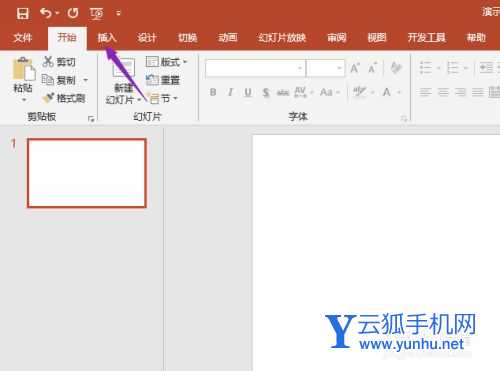Click the Save icon in quick access toolbar
Image resolution: width=500 pixels, height=371 pixels.
pos(23,13)
